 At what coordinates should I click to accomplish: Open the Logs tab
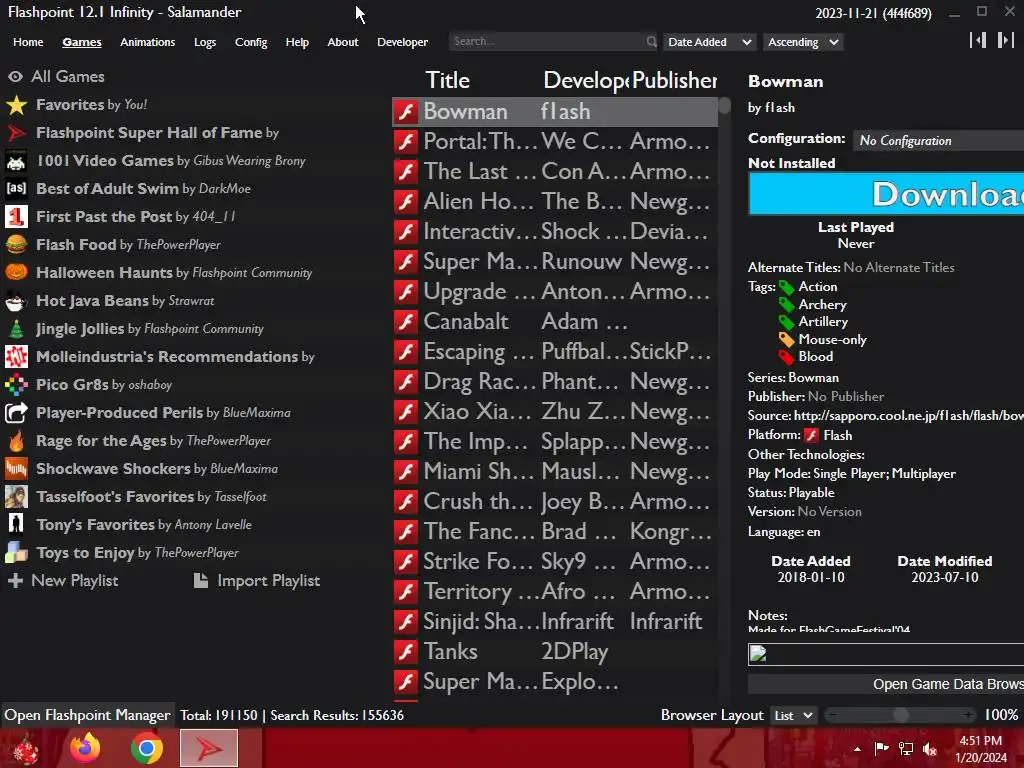click(x=205, y=42)
